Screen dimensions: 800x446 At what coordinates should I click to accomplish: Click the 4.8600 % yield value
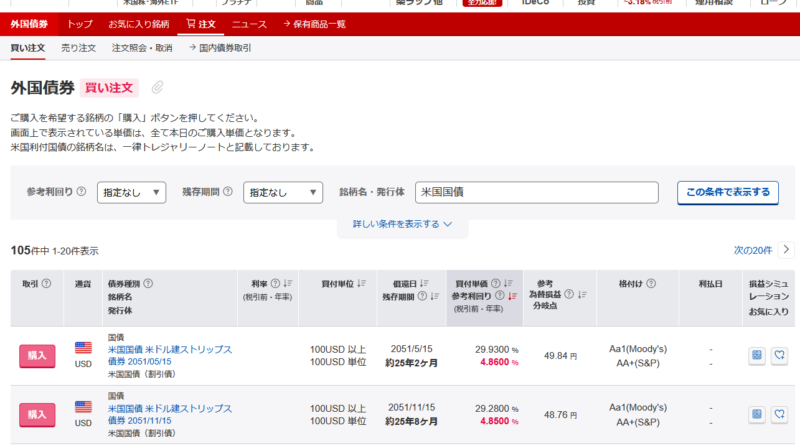[x=499, y=362]
